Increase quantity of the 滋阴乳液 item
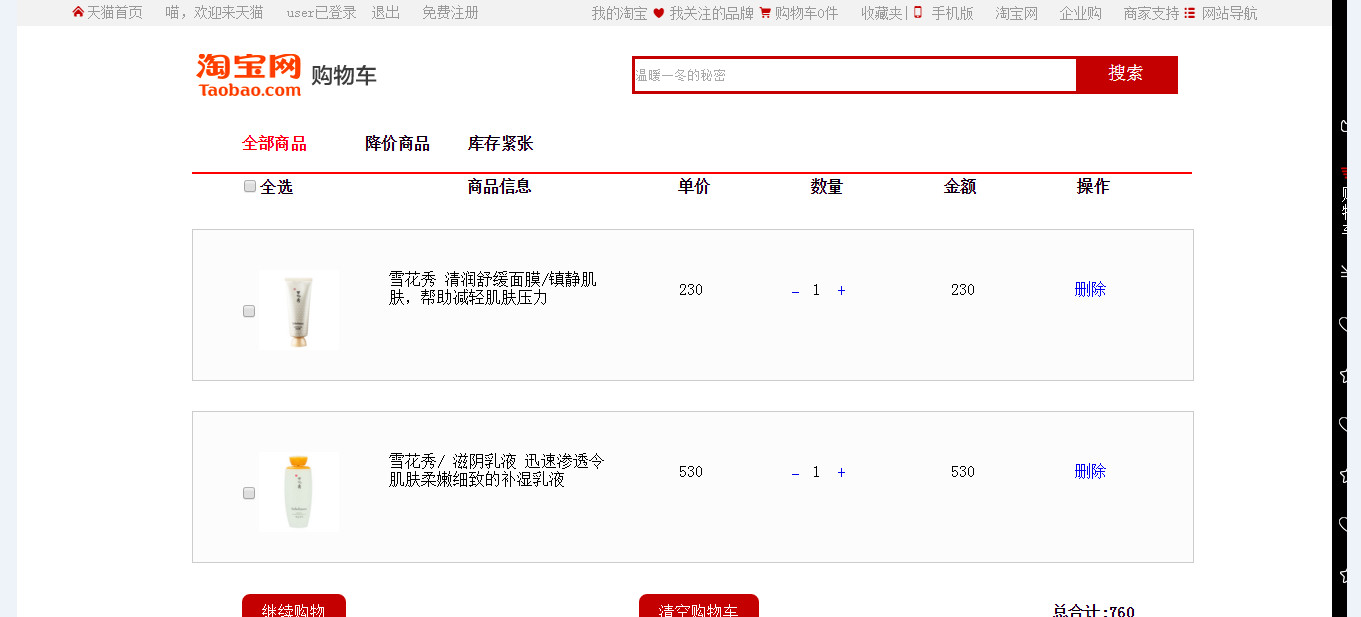1361x617 pixels. (x=841, y=472)
